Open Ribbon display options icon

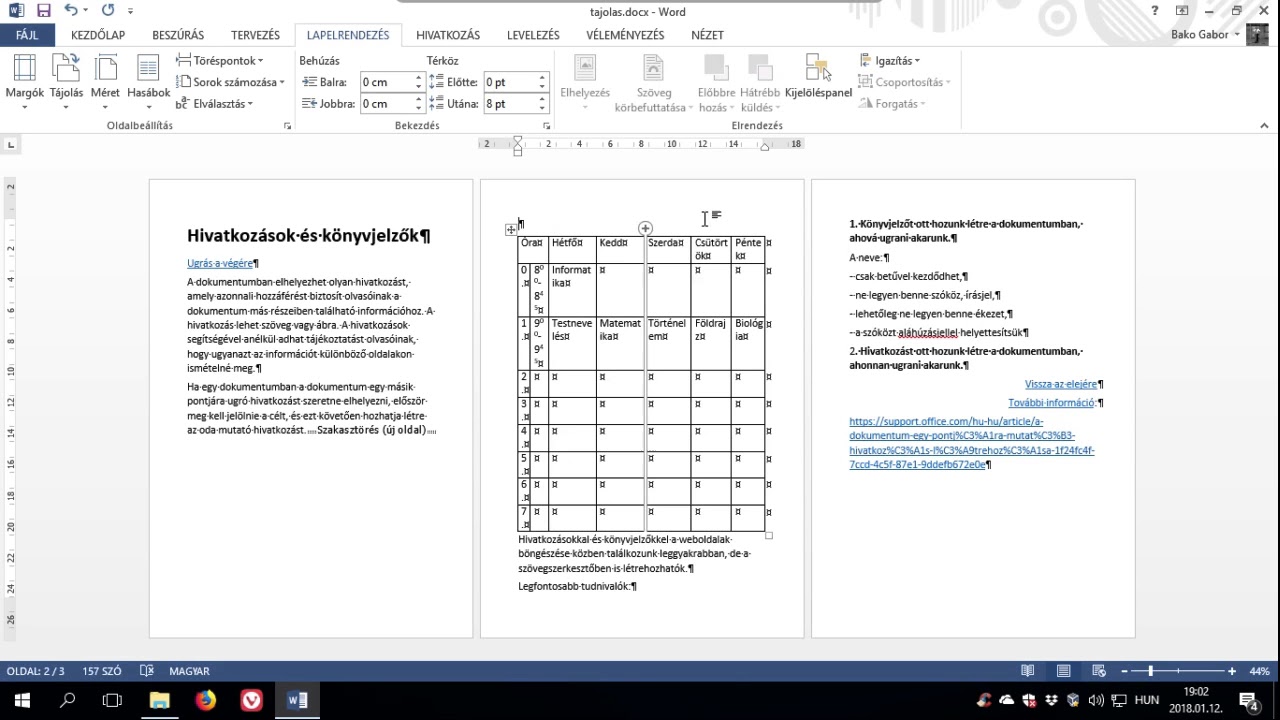1182,11
